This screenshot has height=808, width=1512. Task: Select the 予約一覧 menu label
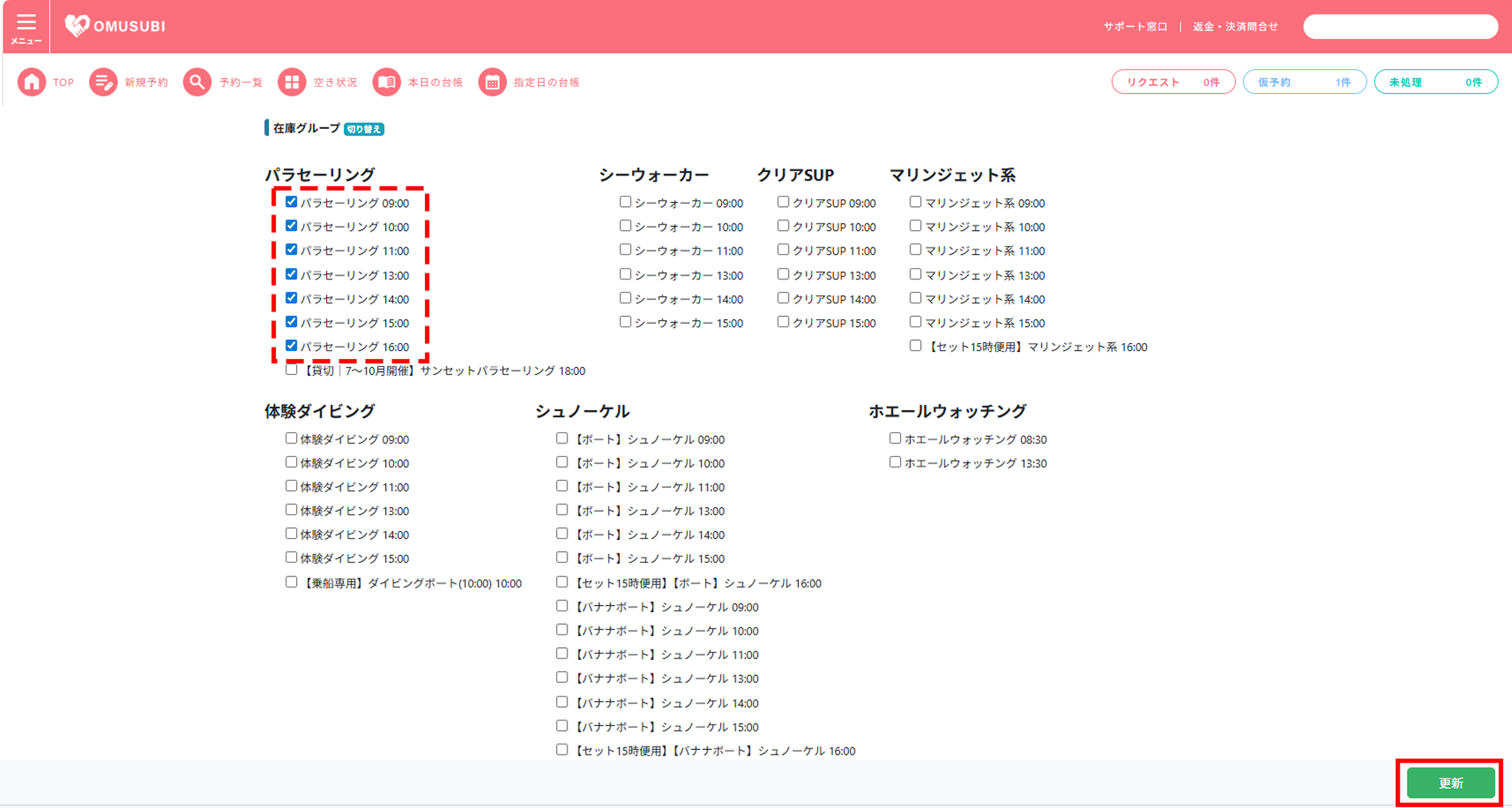241,82
